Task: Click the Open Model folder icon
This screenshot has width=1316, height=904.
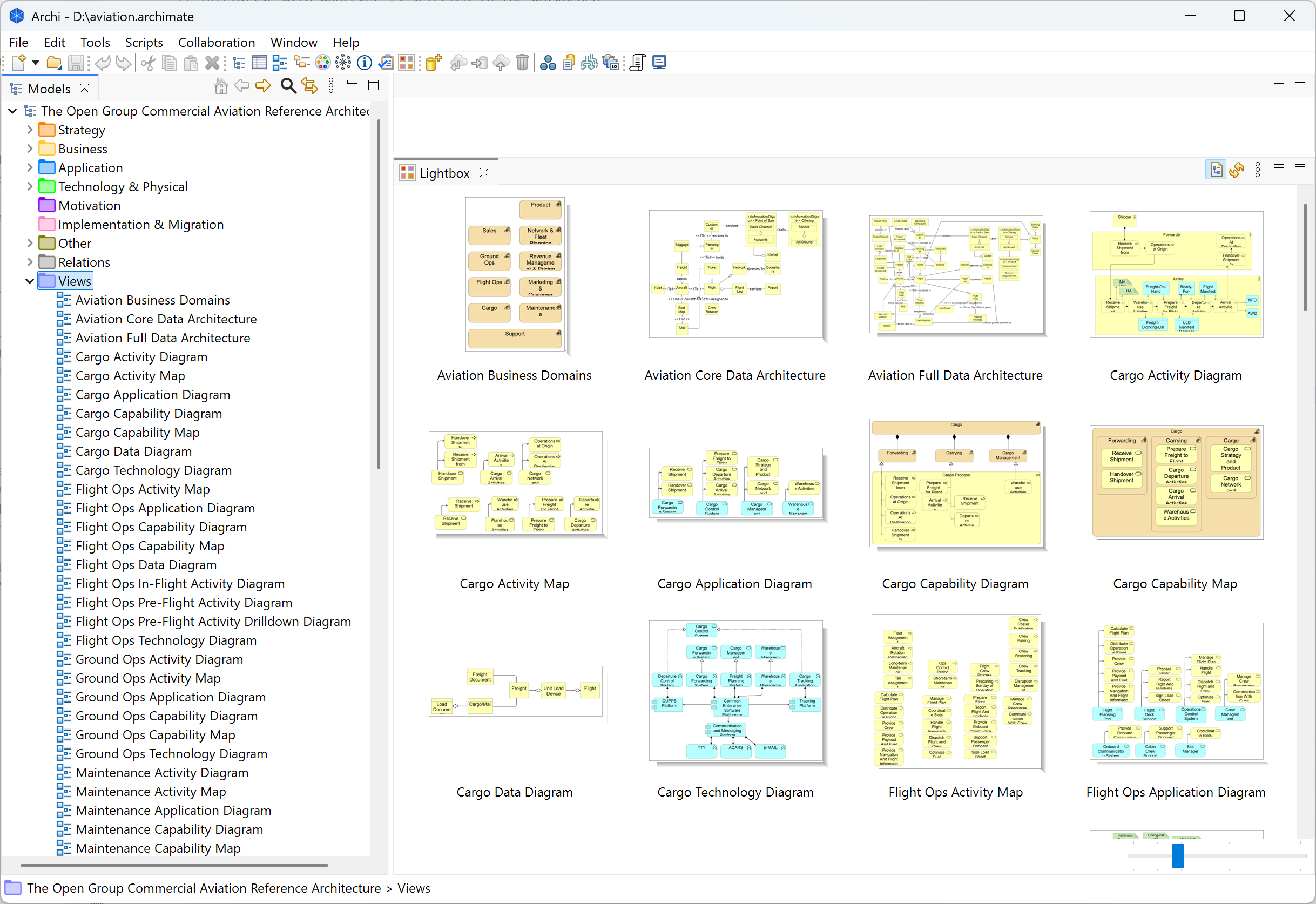Action: [x=54, y=62]
